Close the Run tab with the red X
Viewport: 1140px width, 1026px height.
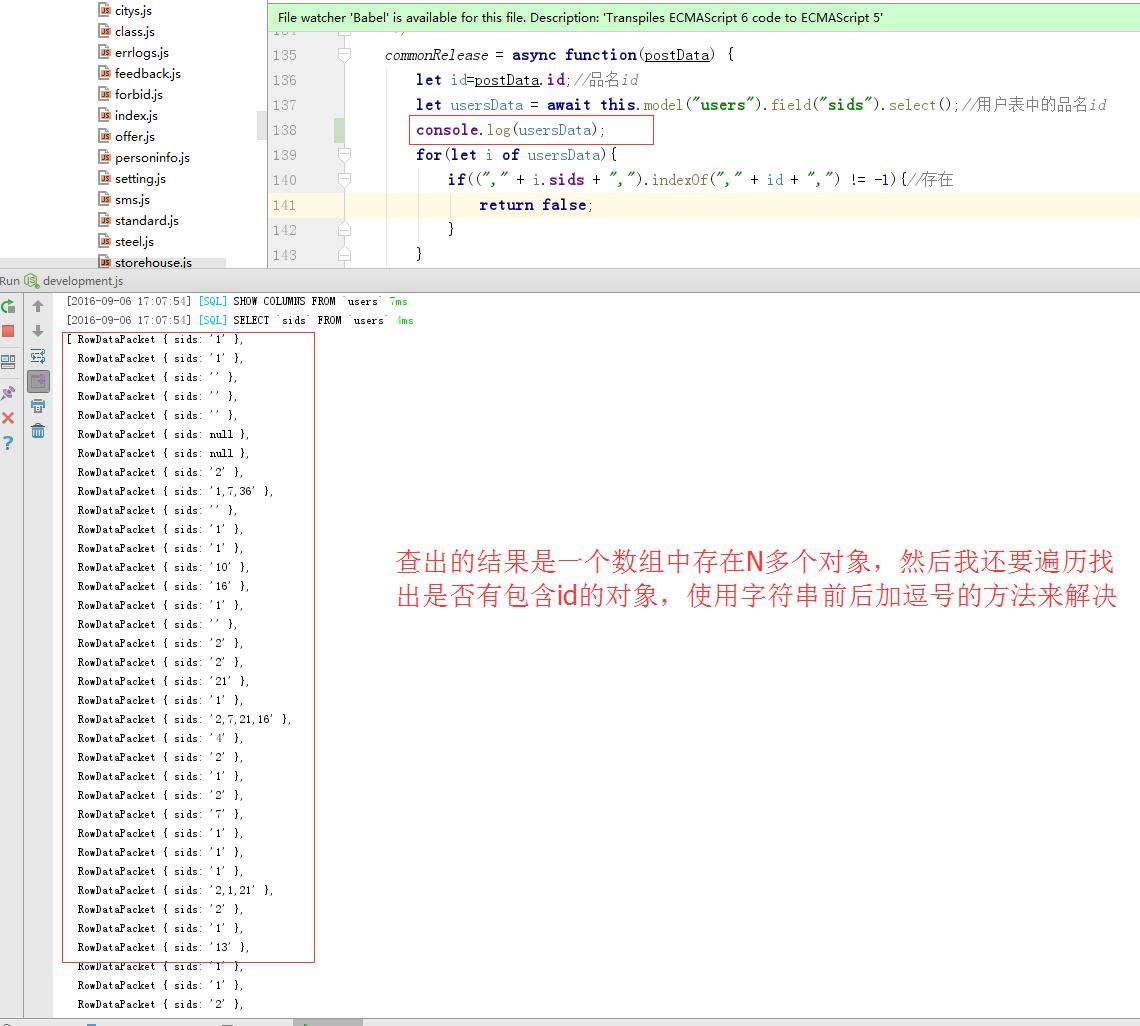pyautogui.click(x=8, y=418)
